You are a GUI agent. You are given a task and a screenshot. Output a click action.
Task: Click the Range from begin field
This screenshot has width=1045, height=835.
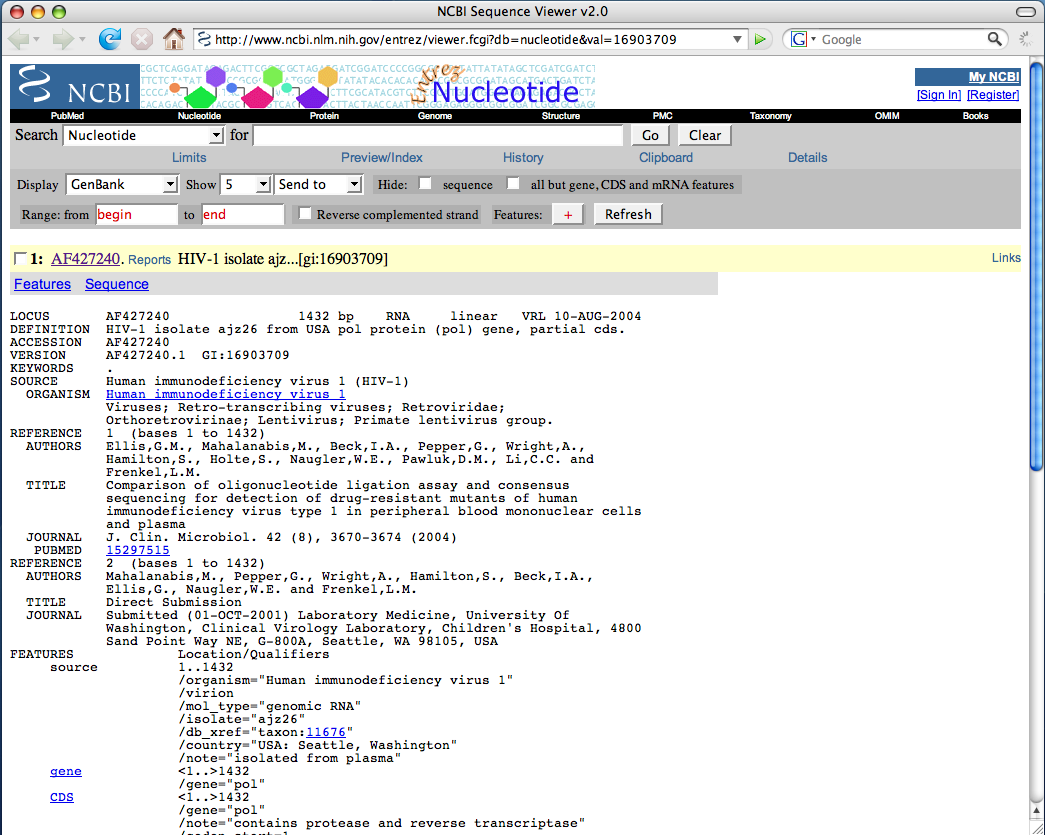coord(136,214)
